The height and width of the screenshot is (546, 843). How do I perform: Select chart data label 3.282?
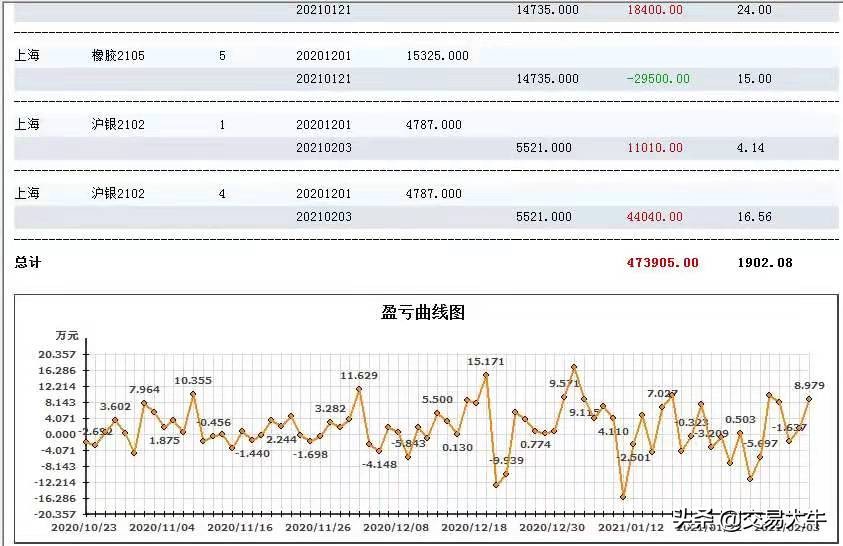pyautogui.click(x=330, y=409)
